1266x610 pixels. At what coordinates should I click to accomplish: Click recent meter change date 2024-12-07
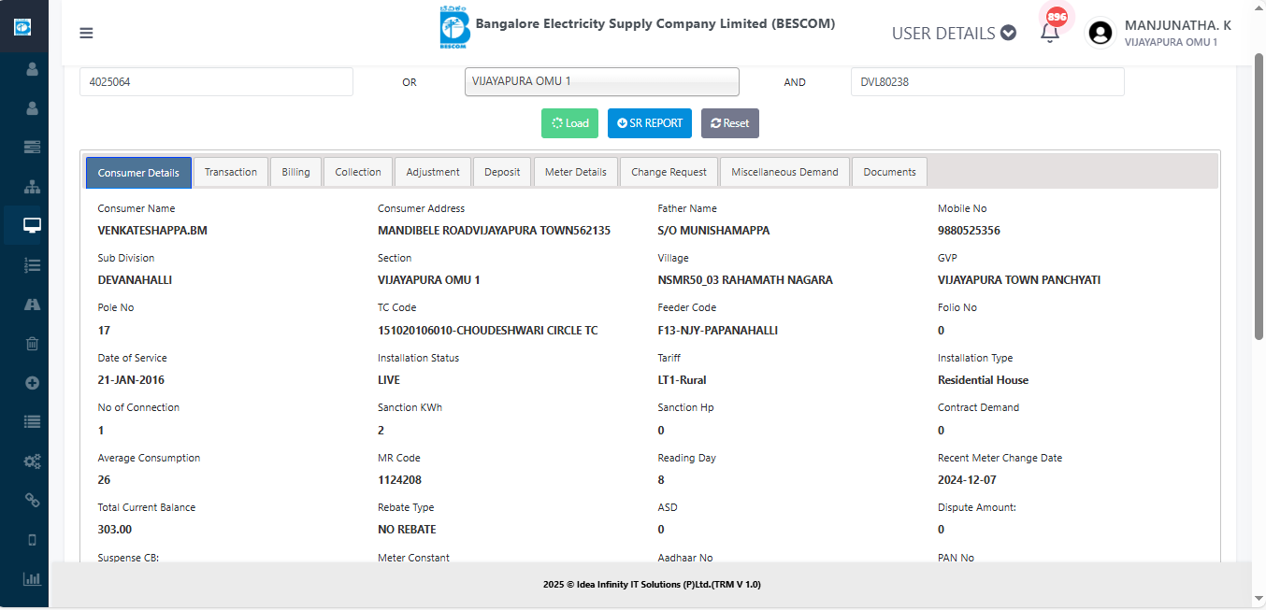pyautogui.click(x=969, y=480)
